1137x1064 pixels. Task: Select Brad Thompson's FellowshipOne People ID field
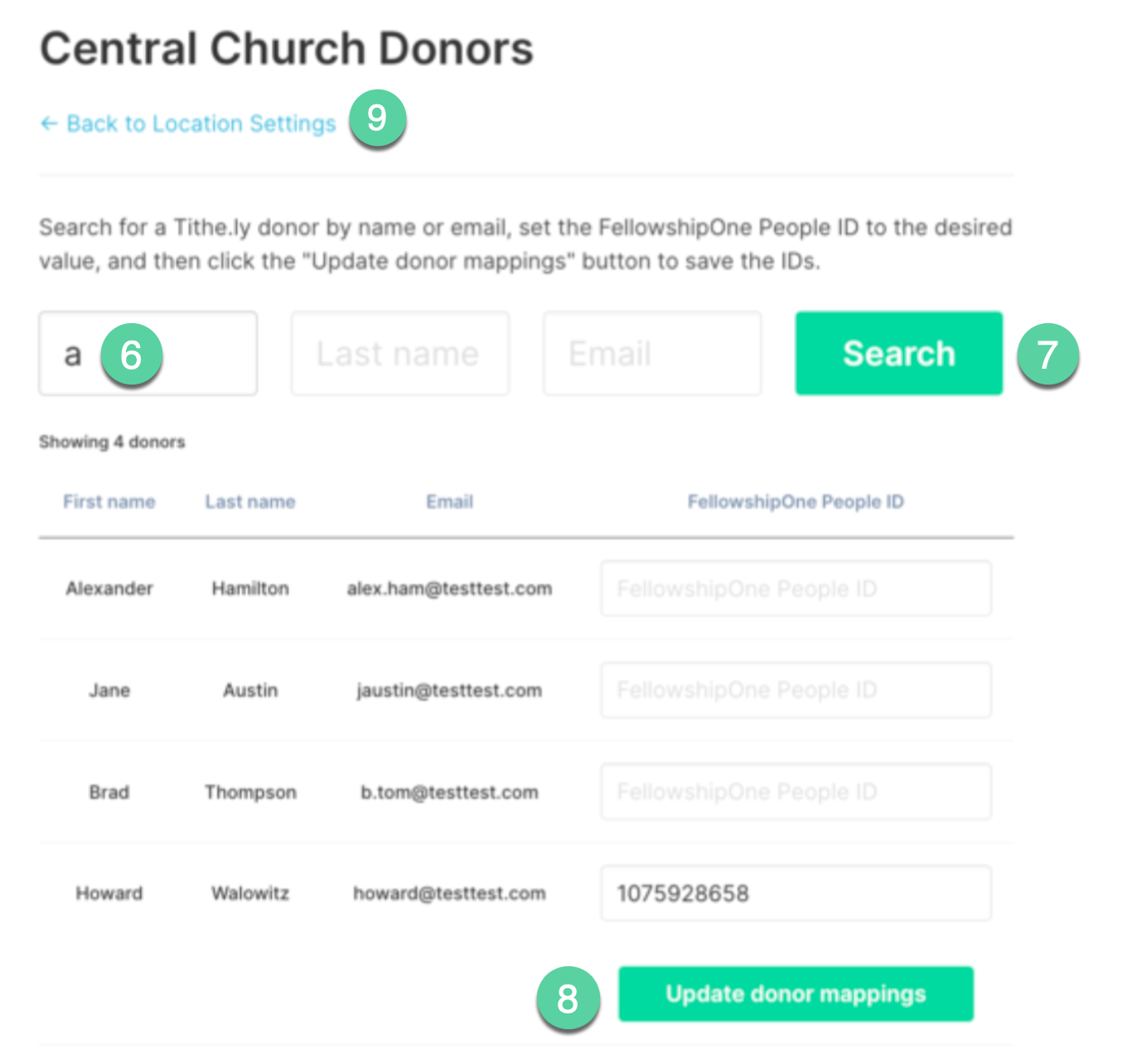[x=796, y=792]
